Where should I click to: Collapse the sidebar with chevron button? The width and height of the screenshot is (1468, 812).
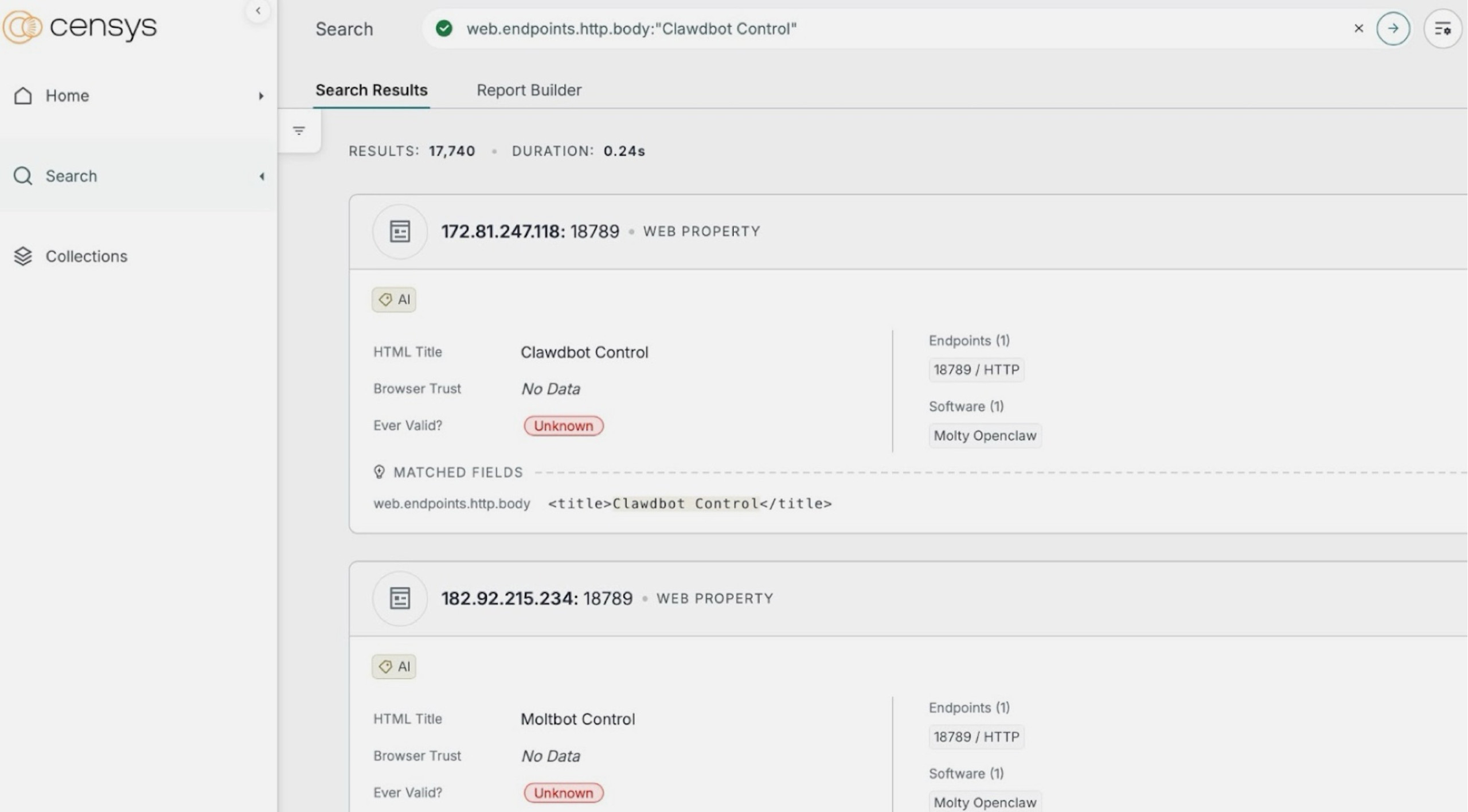point(258,10)
